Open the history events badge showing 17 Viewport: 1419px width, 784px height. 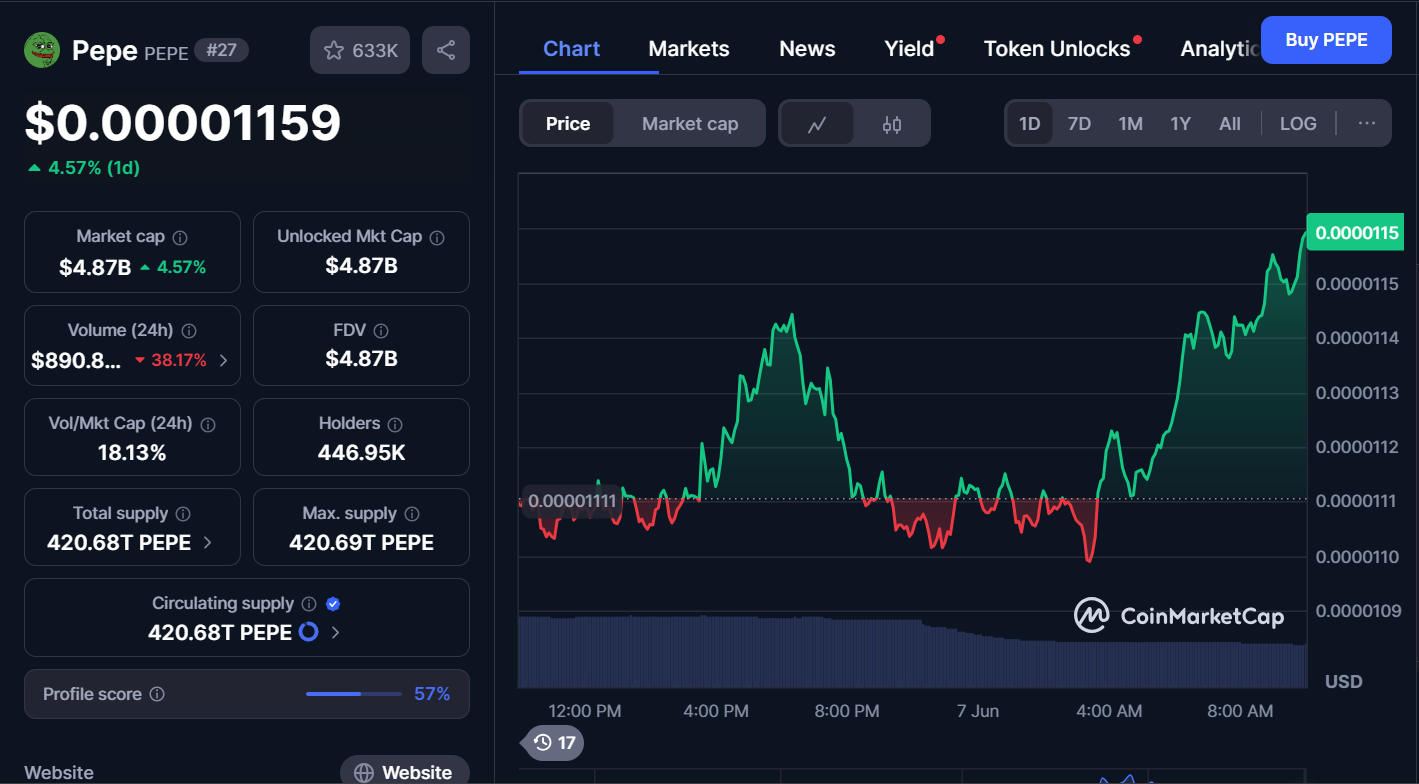tap(555, 742)
